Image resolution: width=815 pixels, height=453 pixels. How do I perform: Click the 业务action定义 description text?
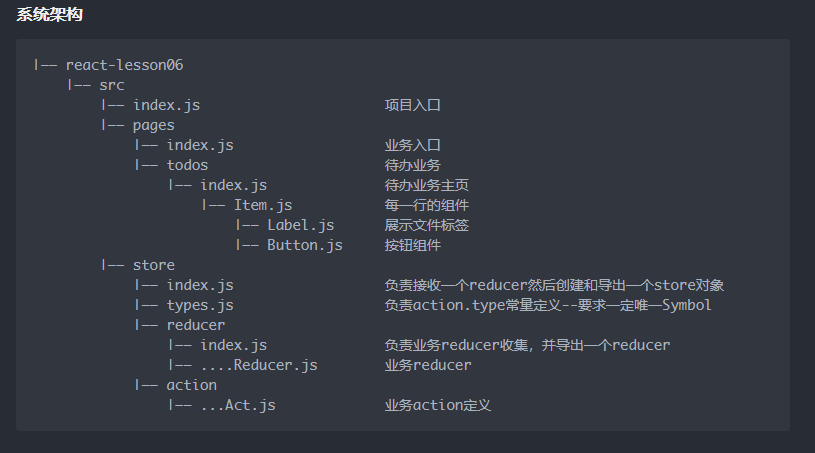(x=438, y=405)
